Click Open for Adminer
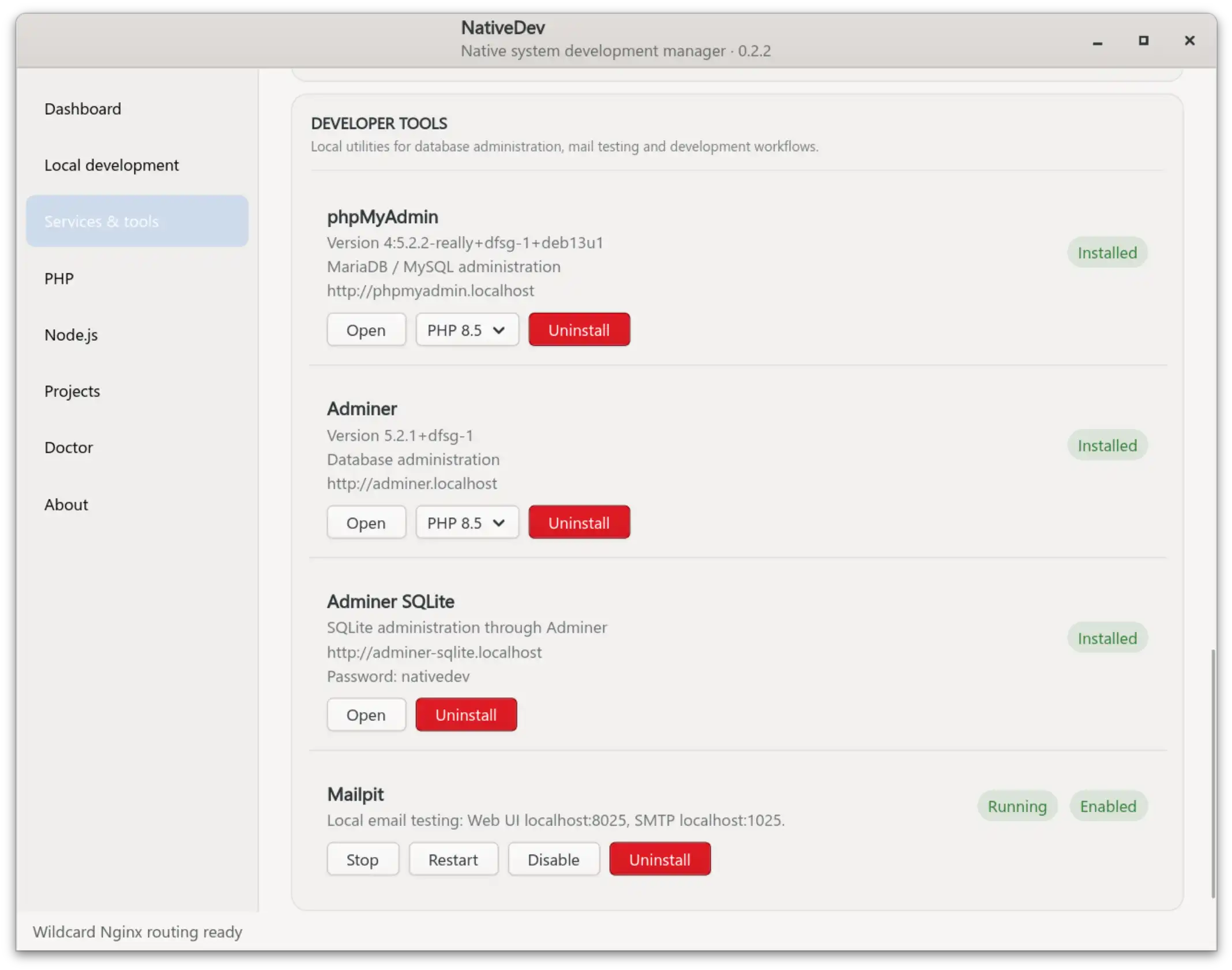 click(366, 522)
